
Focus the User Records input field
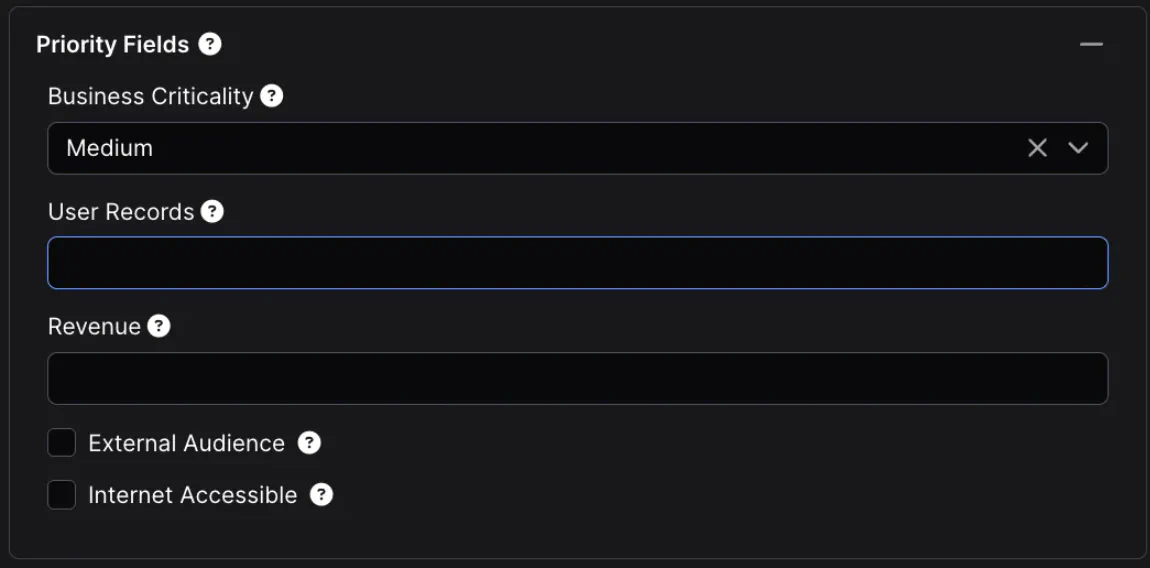(x=577, y=263)
